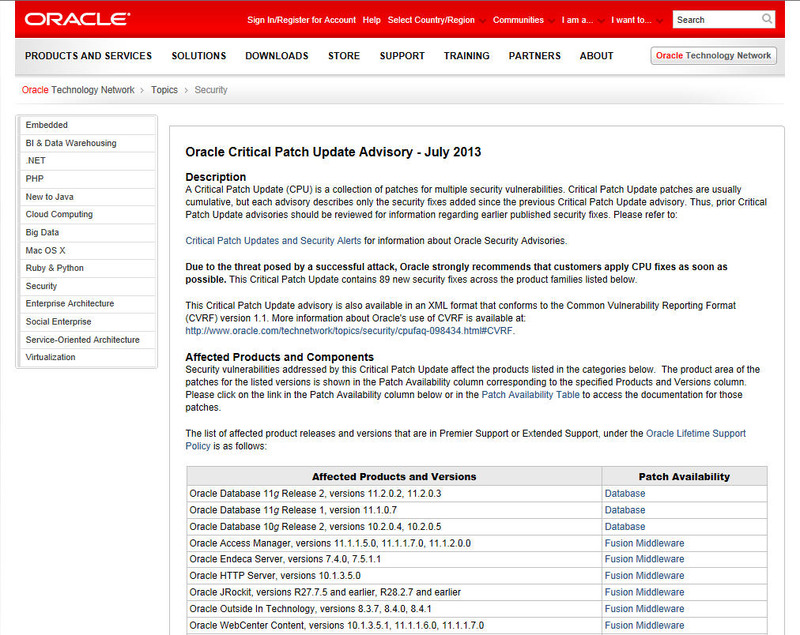Image resolution: width=800 pixels, height=635 pixels.
Task: Open the Products and Services menu
Action: click(x=88, y=56)
